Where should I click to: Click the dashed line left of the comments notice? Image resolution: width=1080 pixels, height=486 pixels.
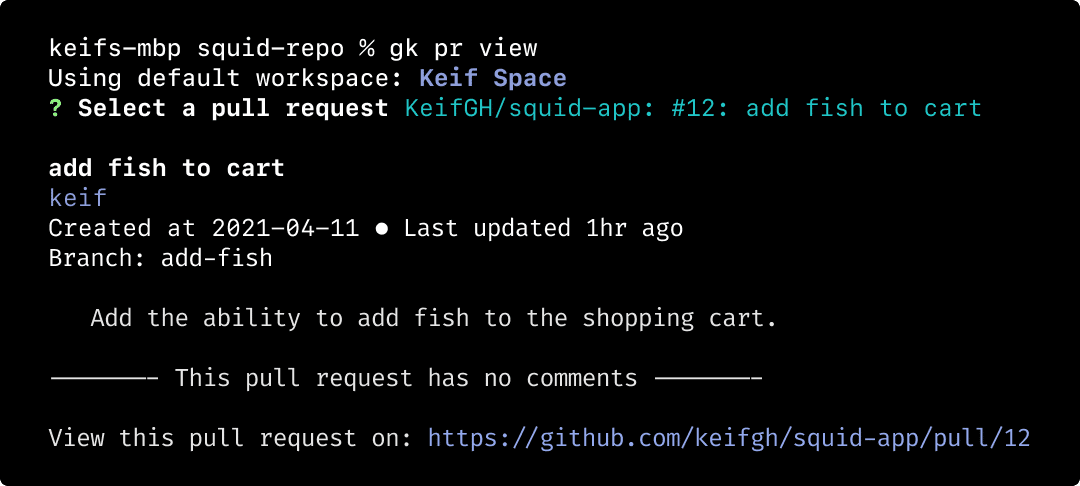tap(103, 379)
